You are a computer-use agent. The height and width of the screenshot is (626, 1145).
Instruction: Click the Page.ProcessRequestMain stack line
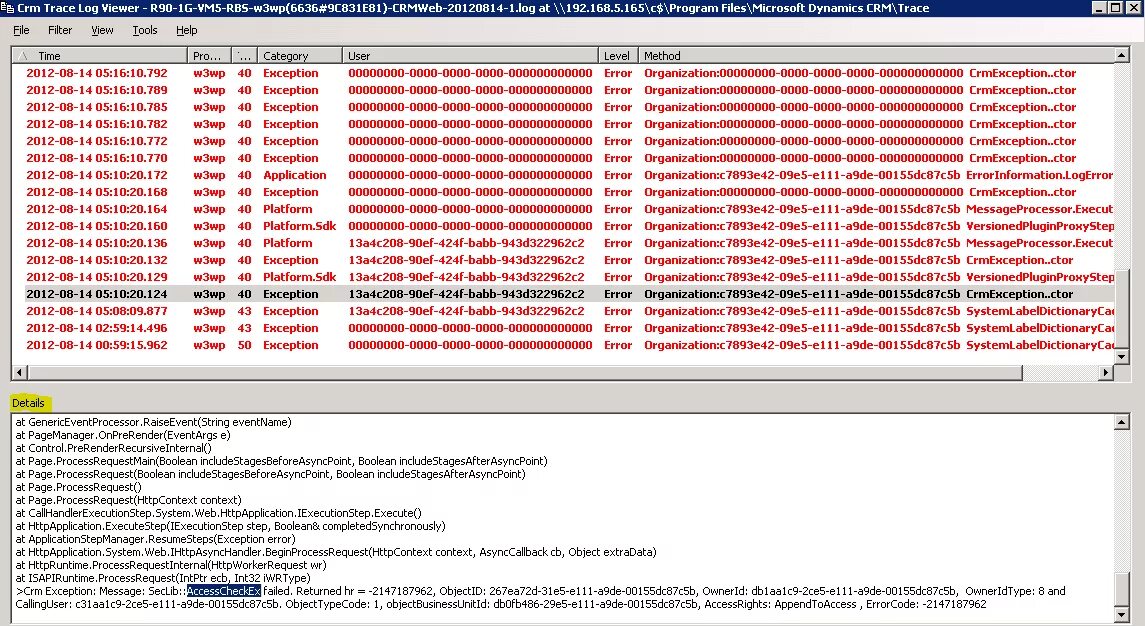point(281,462)
